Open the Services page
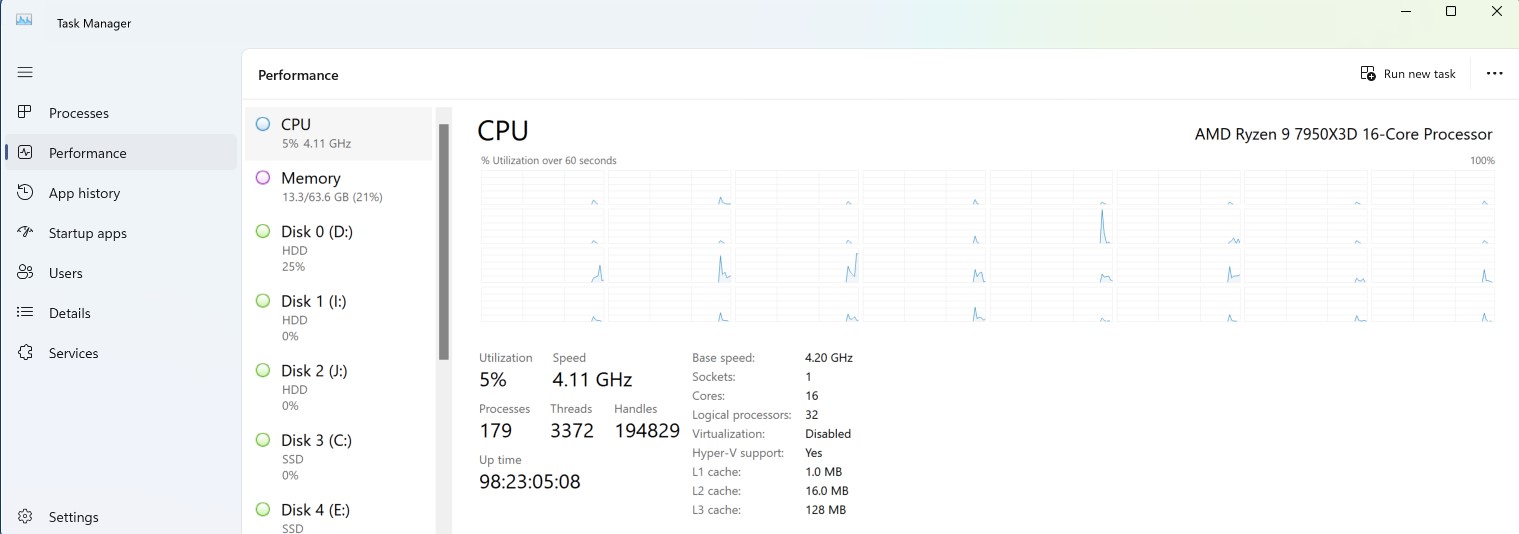The width and height of the screenshot is (1519, 534). [121, 353]
